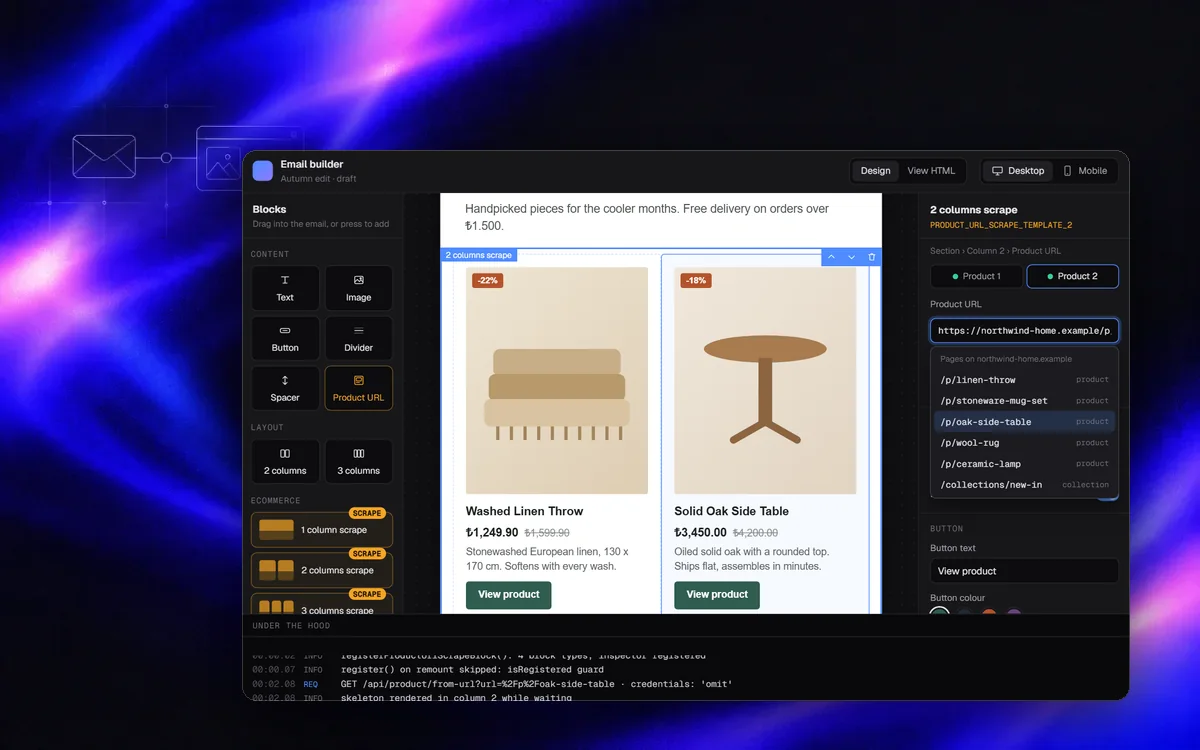This screenshot has height=750, width=1200.
Task: Click the Solid Oak Side Table title
Action: coord(731,511)
